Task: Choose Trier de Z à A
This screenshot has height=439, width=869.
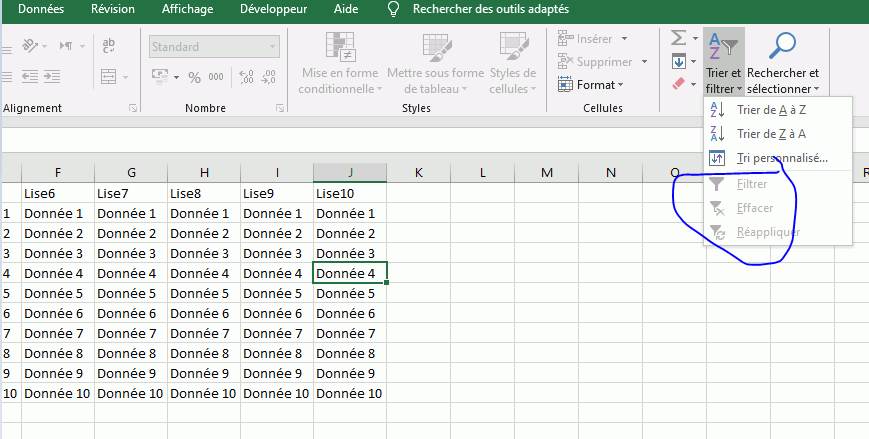Action: click(x=771, y=134)
